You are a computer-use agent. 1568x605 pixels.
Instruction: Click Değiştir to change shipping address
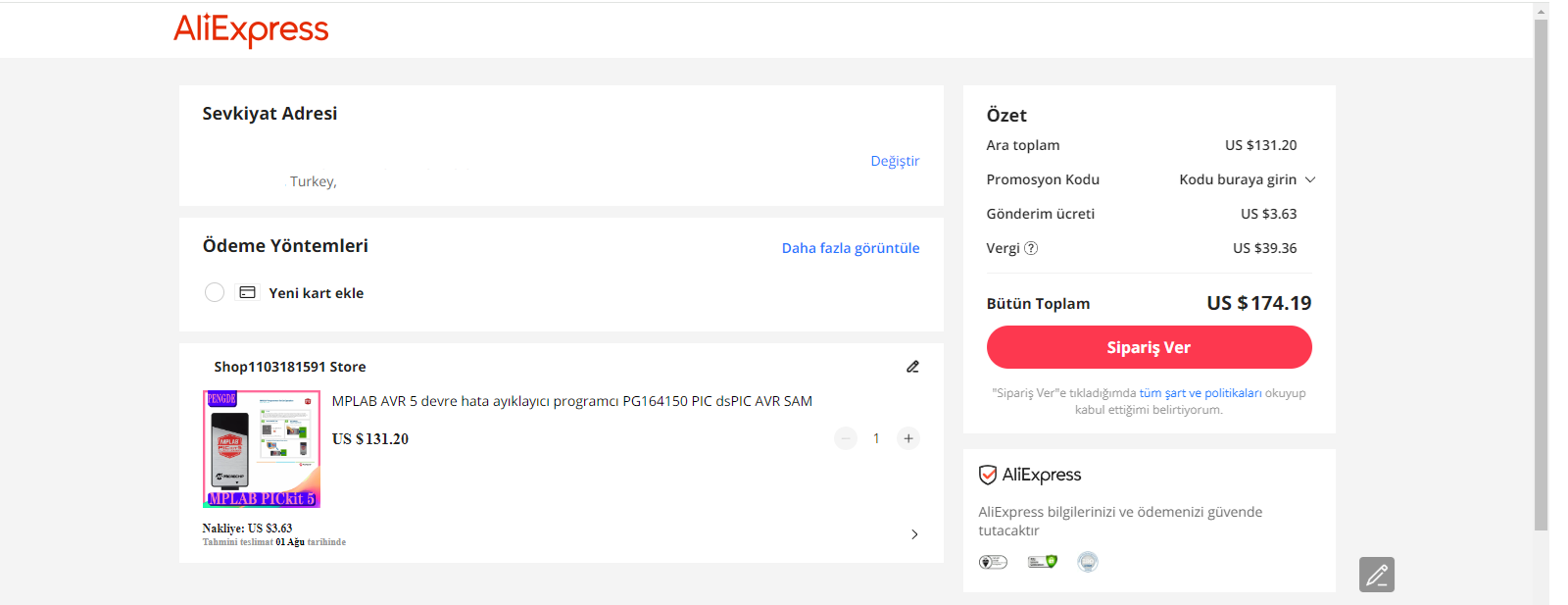click(x=895, y=161)
